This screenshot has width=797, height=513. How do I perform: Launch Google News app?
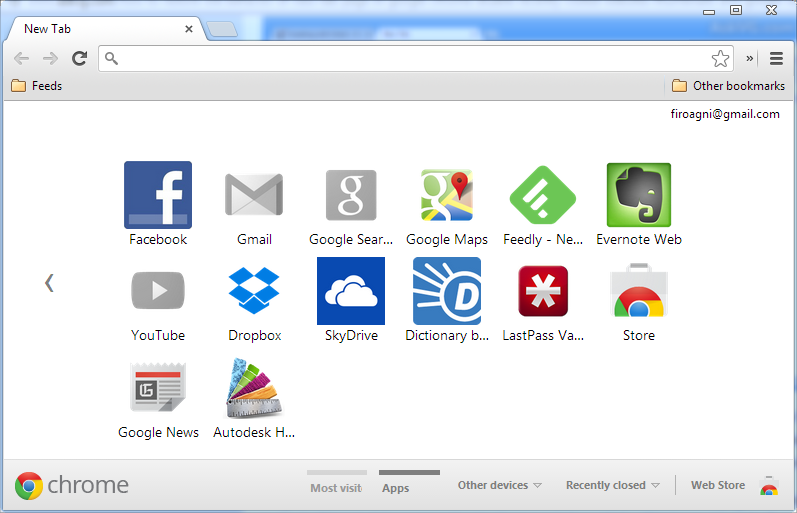pos(158,387)
